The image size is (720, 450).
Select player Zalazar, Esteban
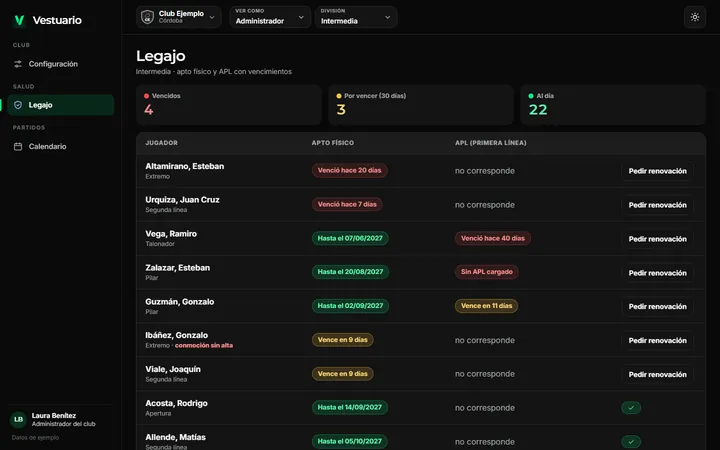point(178,268)
